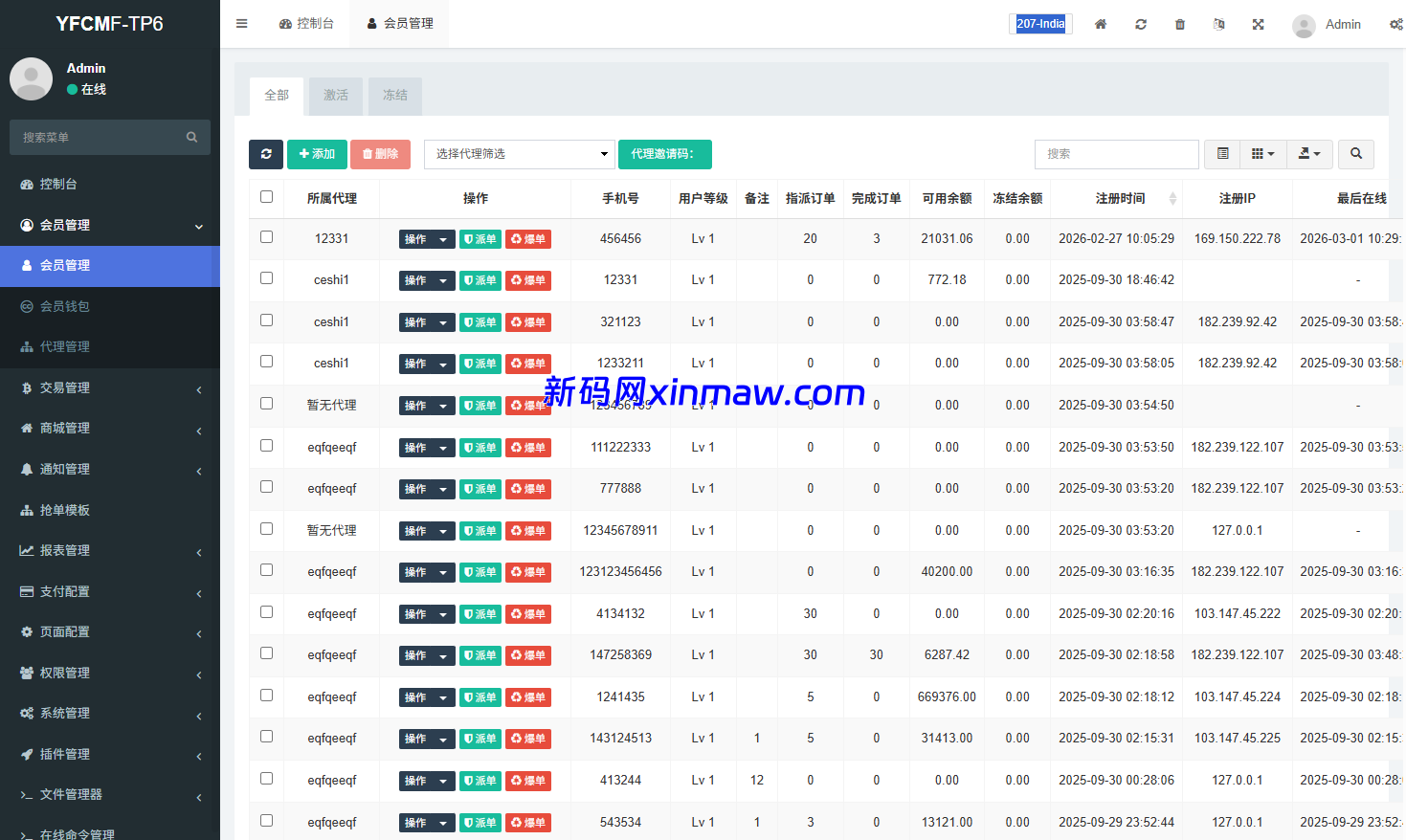Select the checkbox for row 12331
The image size is (1406, 840).
click(266, 237)
